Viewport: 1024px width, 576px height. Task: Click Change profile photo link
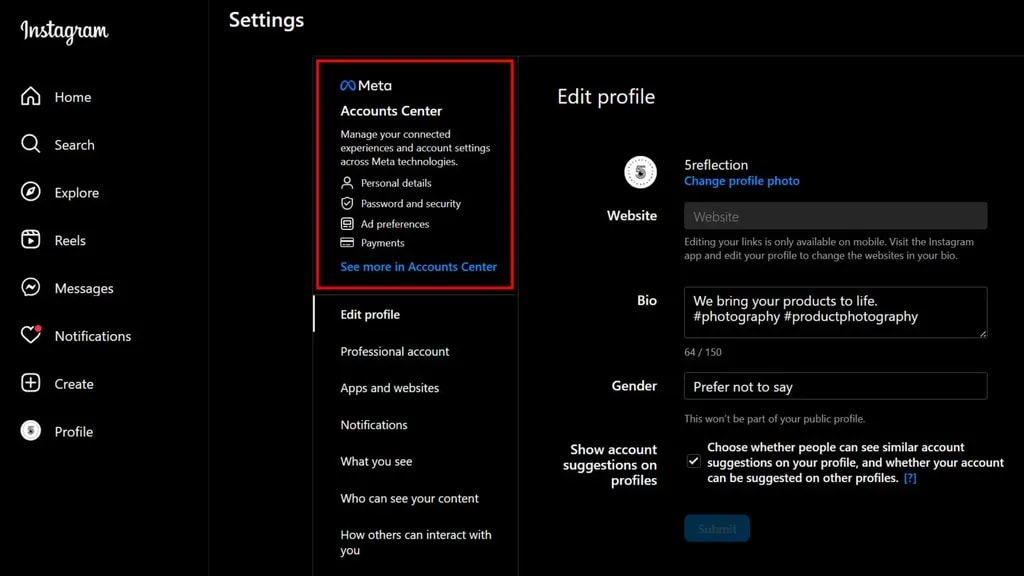(741, 181)
